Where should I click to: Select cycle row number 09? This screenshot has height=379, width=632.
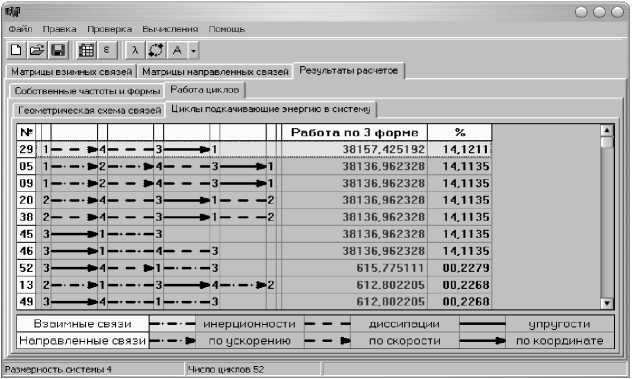[x=254, y=183]
